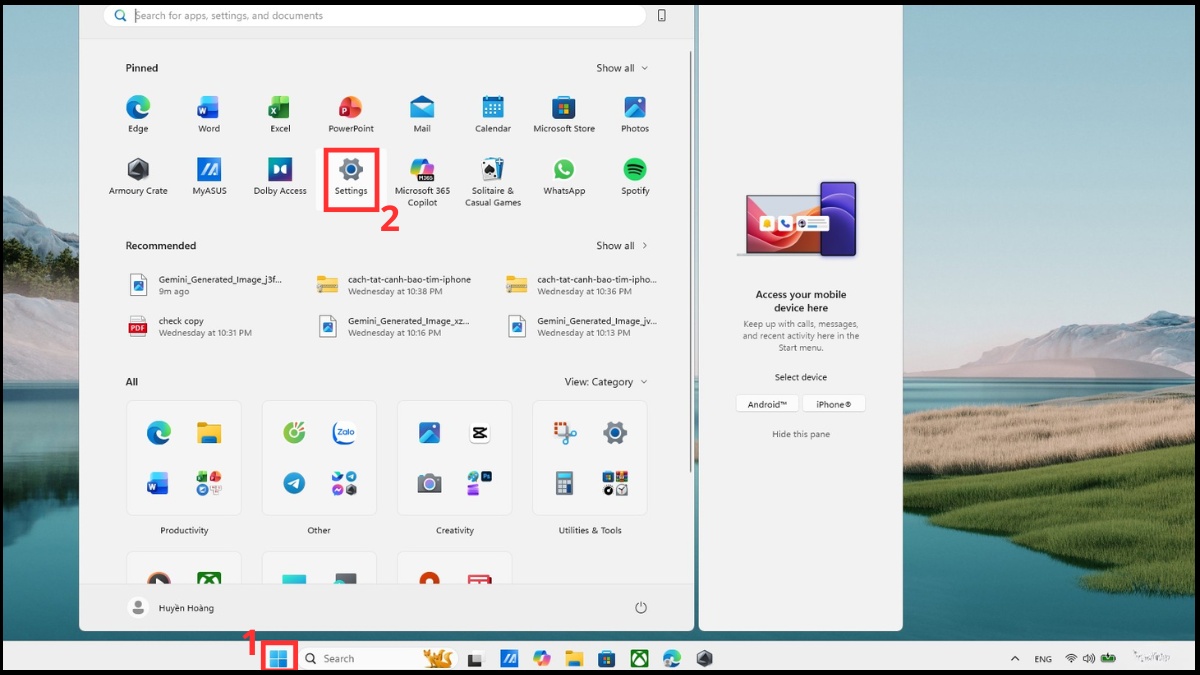
Task: Open the pinned Dolby Access app
Action: coord(280,175)
